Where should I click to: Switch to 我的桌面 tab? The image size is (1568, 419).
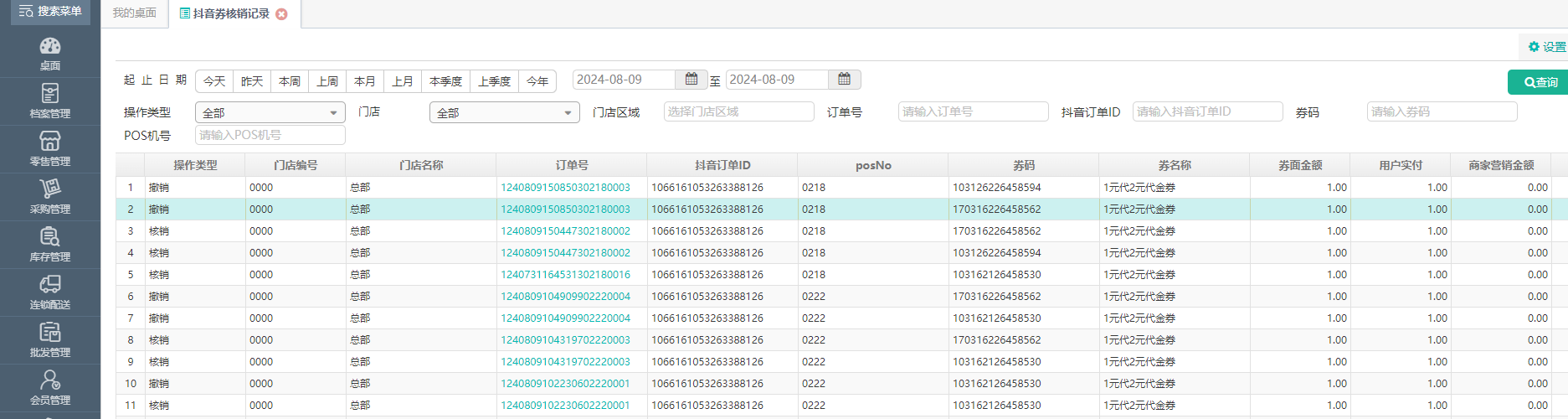pyautogui.click(x=135, y=13)
